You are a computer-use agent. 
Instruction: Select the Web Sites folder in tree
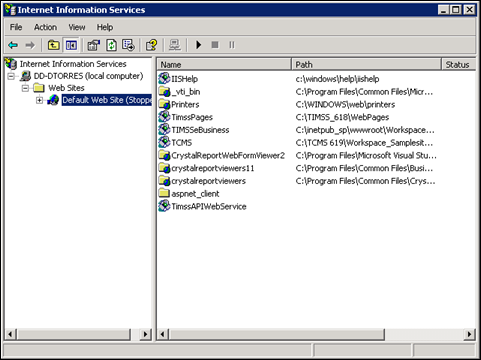pos(66,88)
